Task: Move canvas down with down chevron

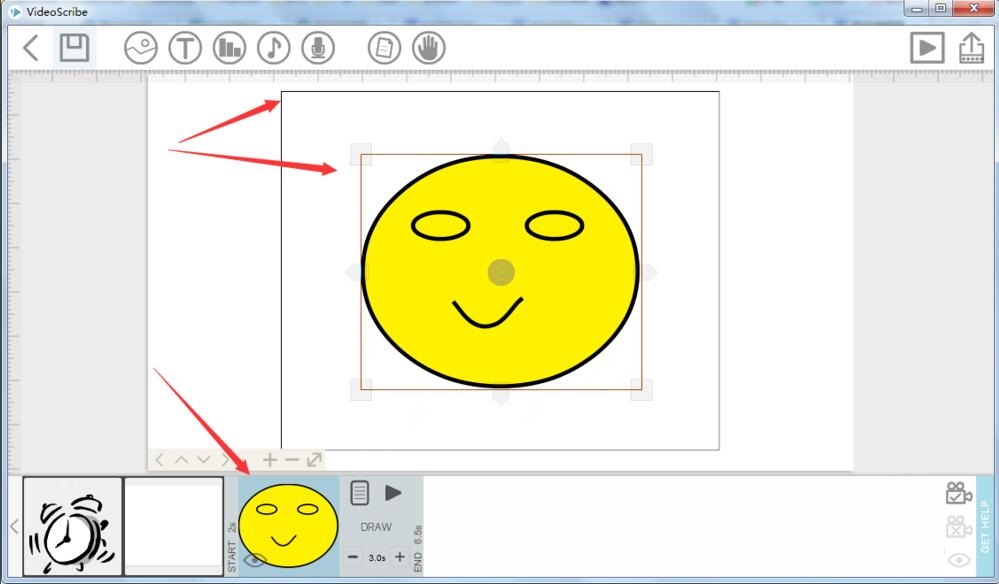Action: tap(203, 459)
